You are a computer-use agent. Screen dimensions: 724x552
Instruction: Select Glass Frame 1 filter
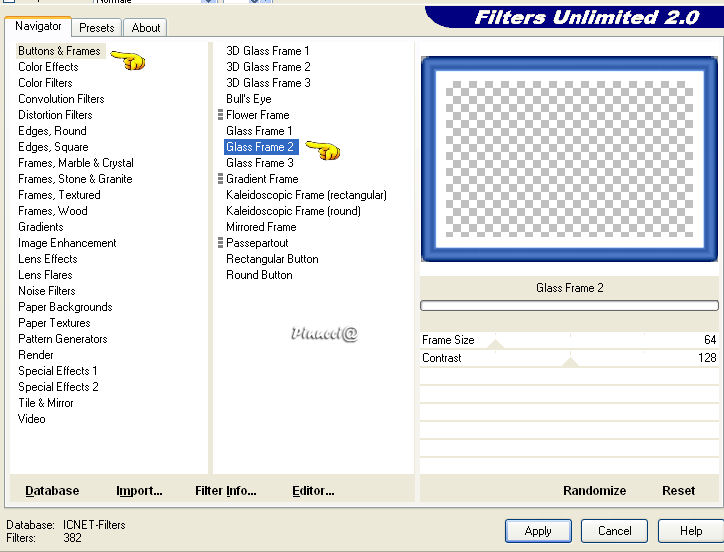coord(259,131)
